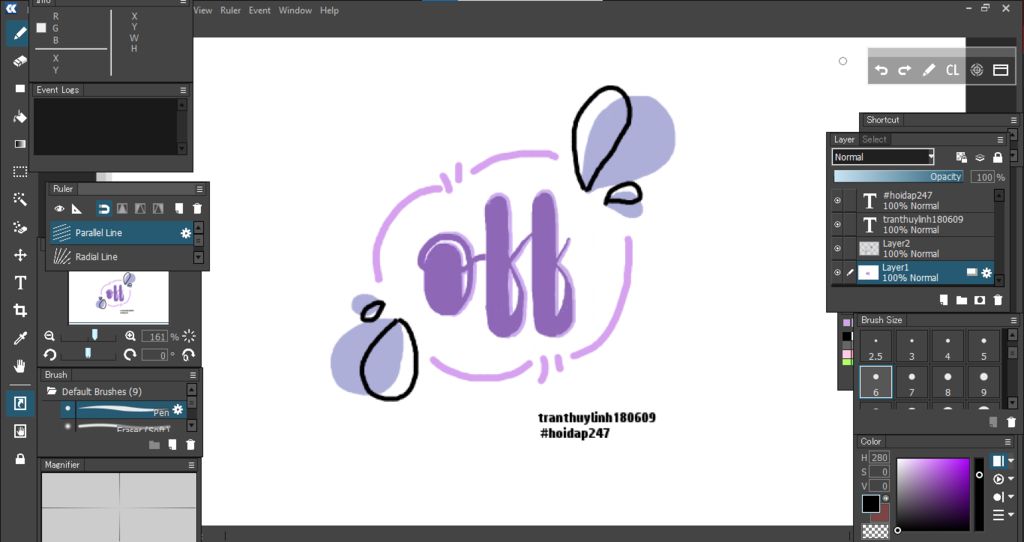Open the Window menu

pyautogui.click(x=295, y=10)
